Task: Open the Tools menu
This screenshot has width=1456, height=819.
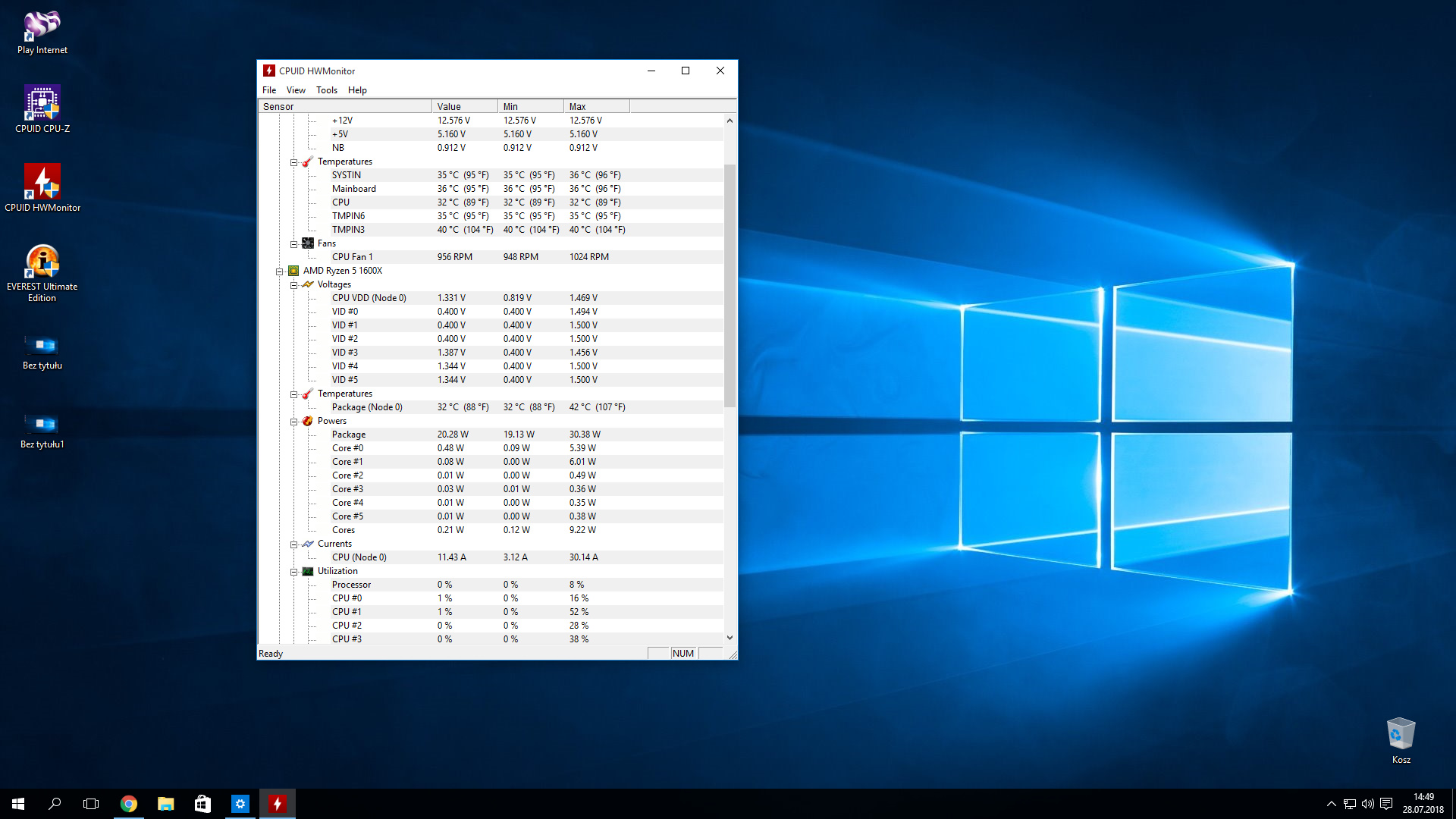Action: point(327,90)
